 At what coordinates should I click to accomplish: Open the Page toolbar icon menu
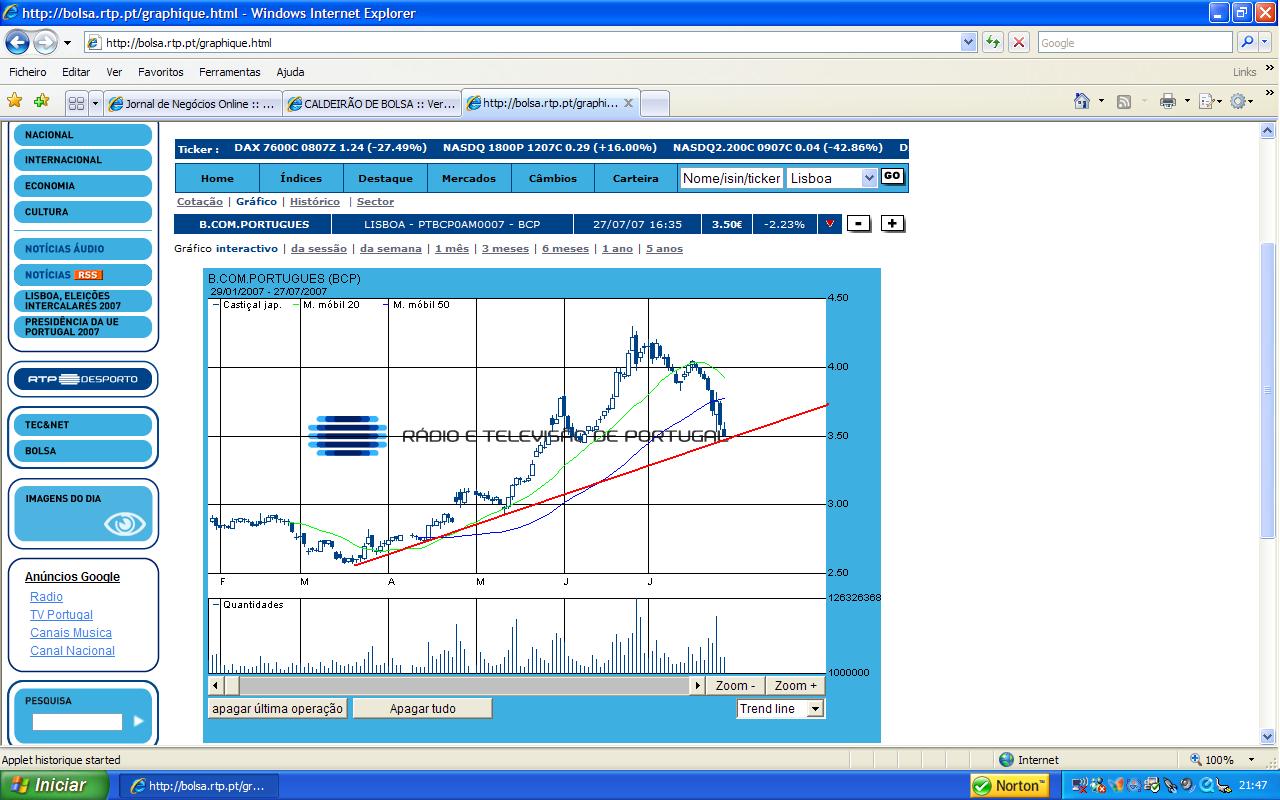pos(1206,101)
